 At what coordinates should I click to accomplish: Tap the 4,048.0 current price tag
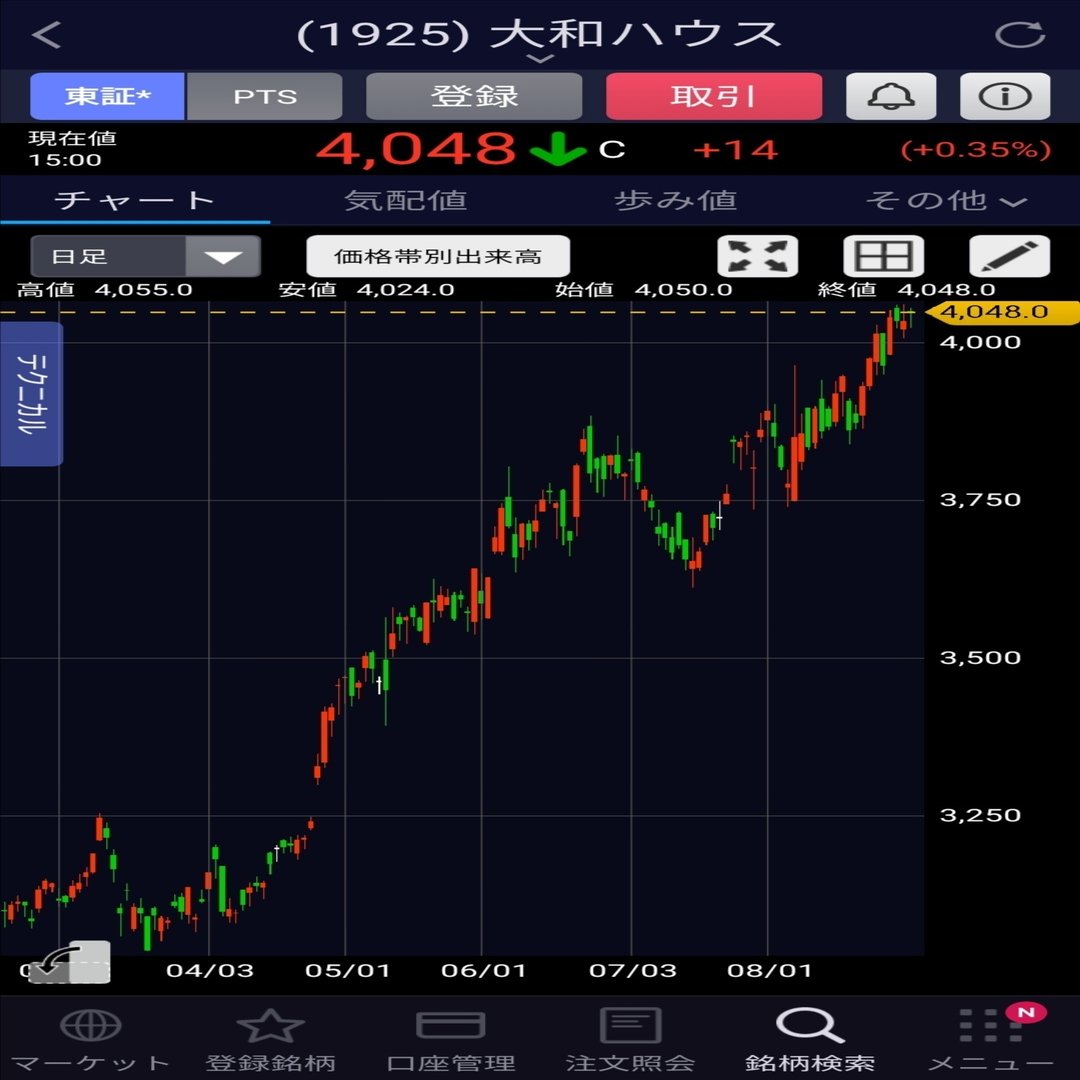pos(1002,312)
